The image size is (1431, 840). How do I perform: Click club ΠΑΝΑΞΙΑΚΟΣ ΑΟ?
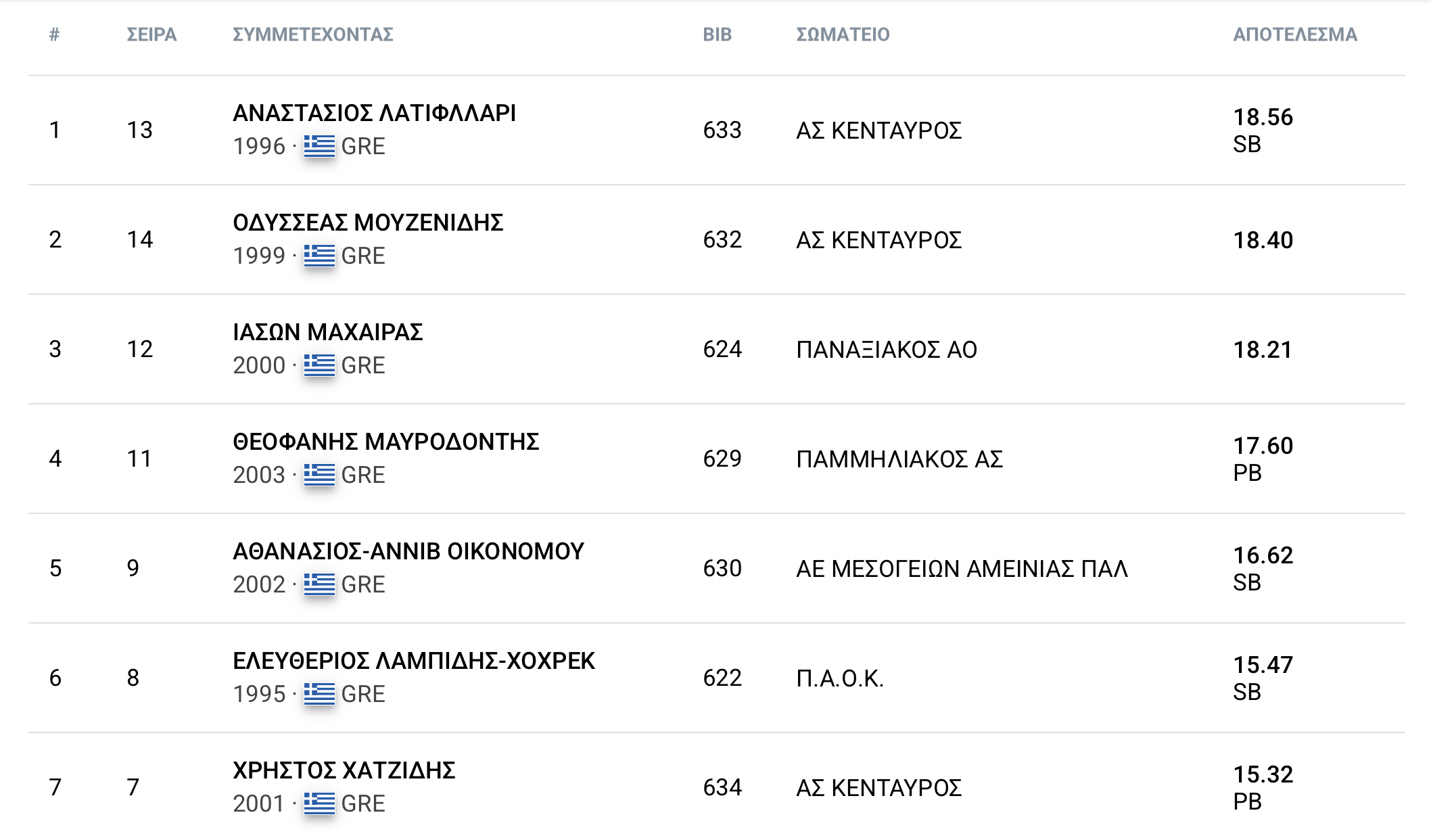click(x=887, y=350)
